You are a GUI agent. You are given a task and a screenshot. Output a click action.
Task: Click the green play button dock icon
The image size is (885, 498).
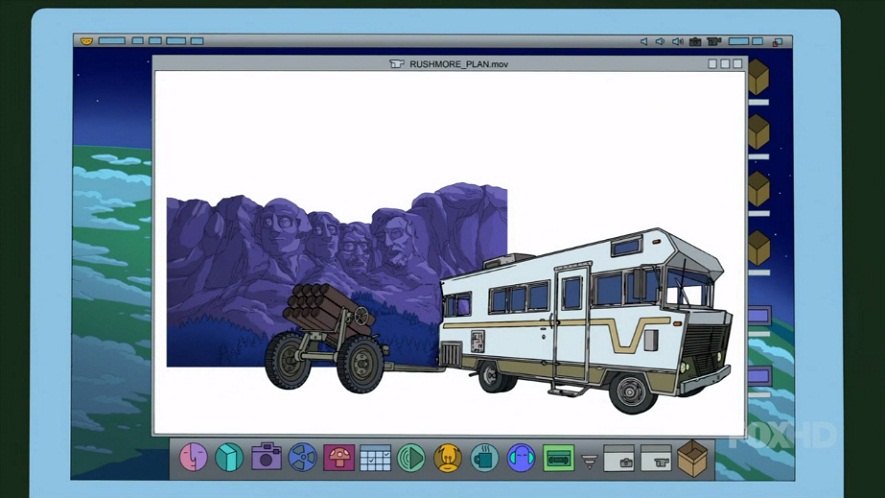(411, 457)
